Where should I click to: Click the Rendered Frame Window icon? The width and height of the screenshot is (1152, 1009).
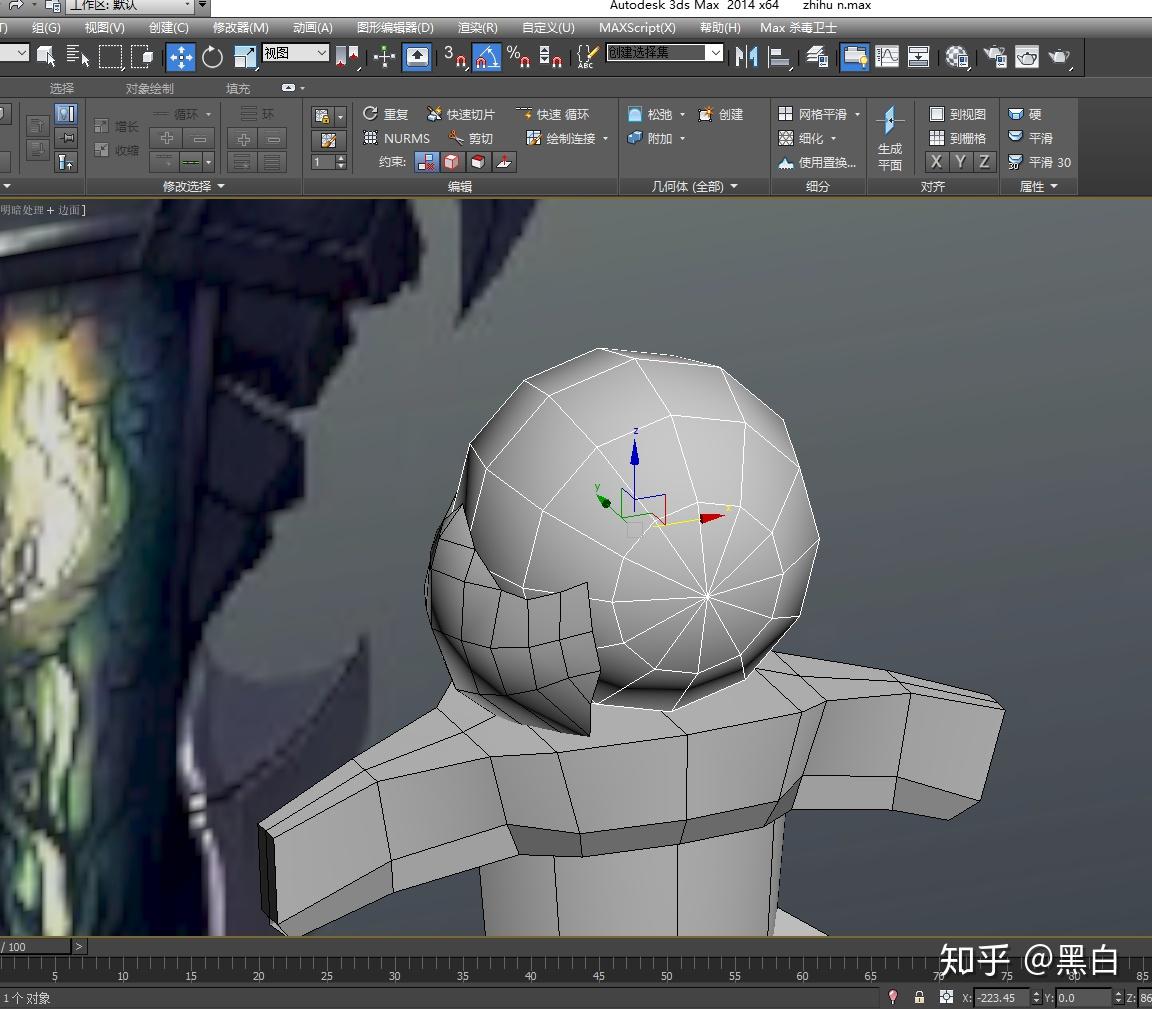pos(1027,57)
